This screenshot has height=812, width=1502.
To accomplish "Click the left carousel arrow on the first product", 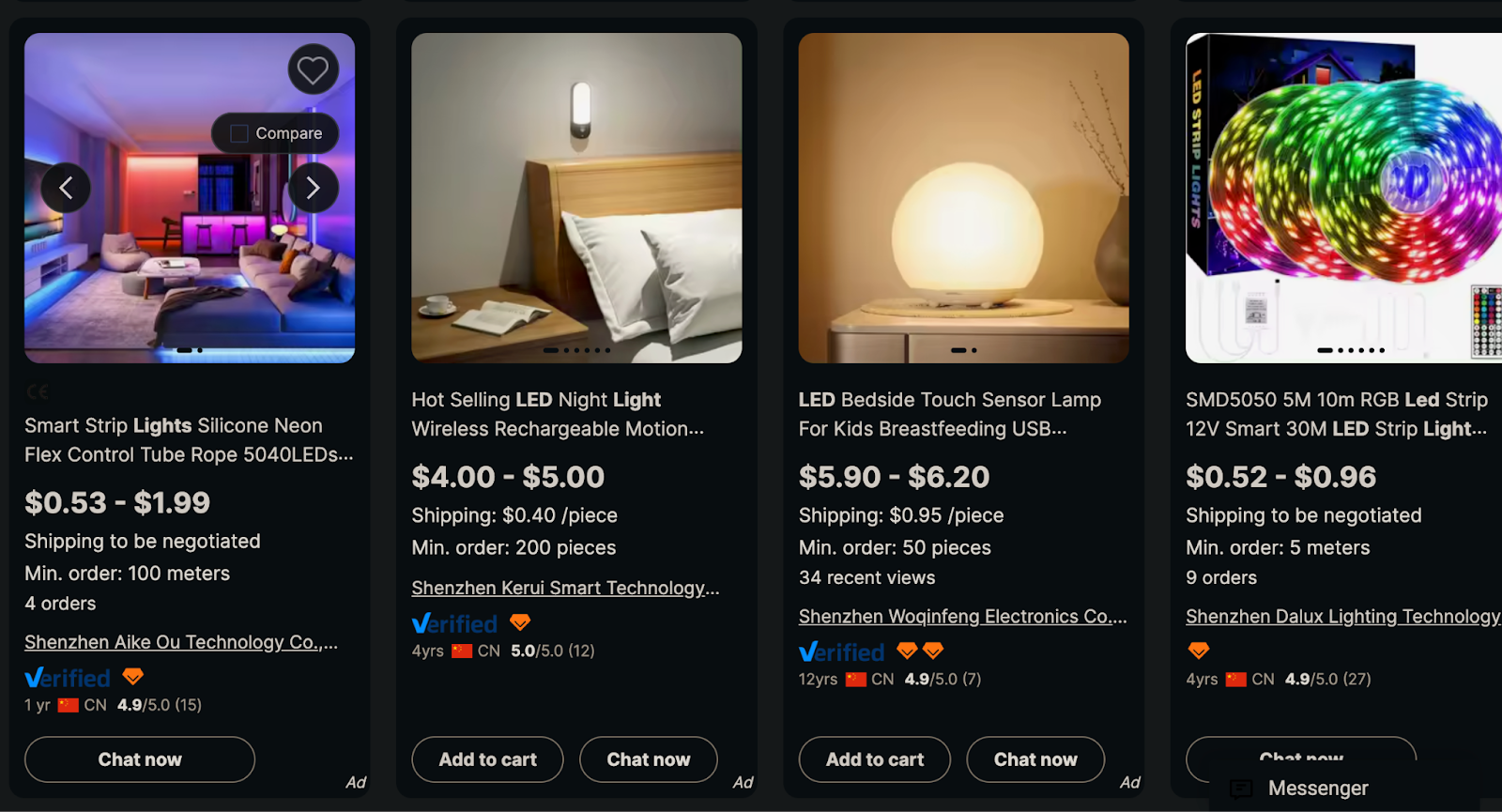I will (x=67, y=188).
